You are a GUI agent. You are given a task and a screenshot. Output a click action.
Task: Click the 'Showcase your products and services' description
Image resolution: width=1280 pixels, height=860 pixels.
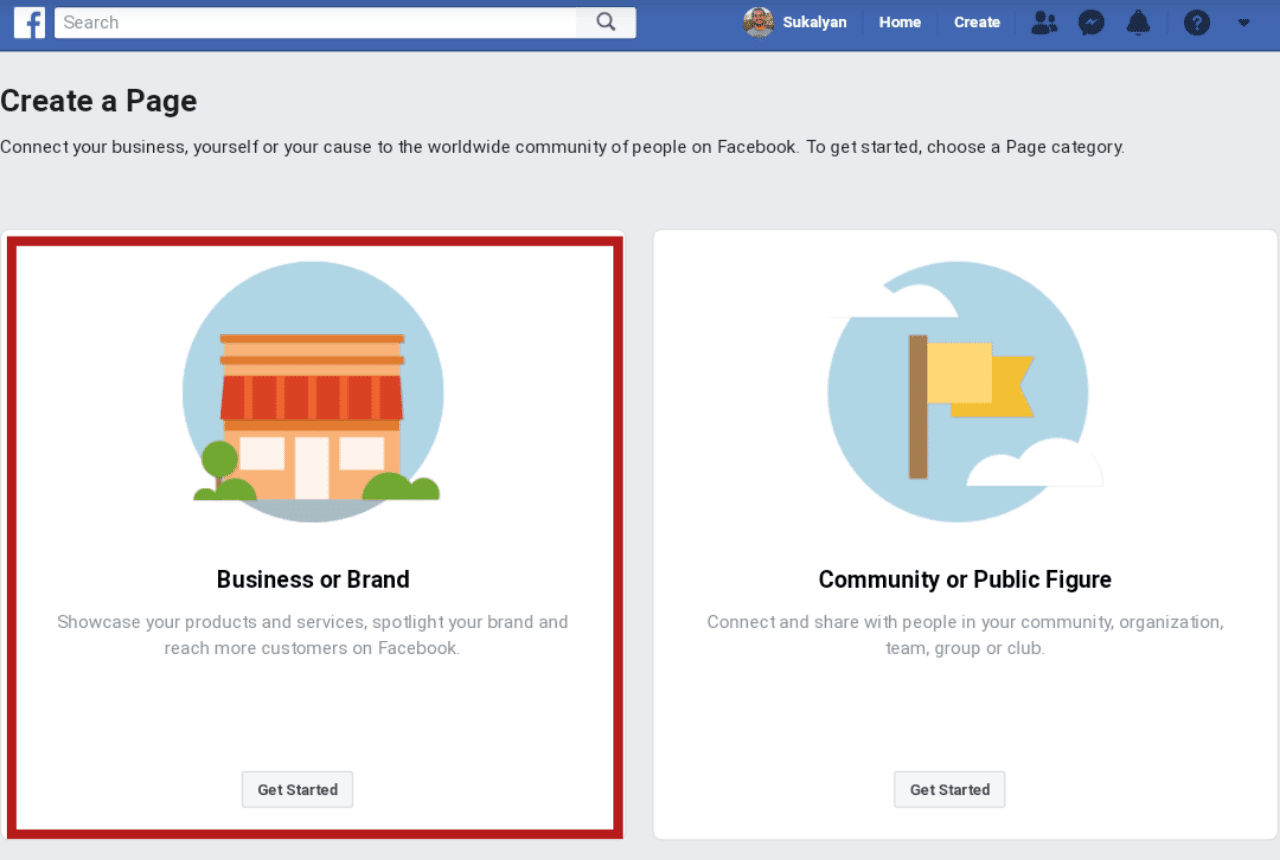pyautogui.click(x=312, y=635)
